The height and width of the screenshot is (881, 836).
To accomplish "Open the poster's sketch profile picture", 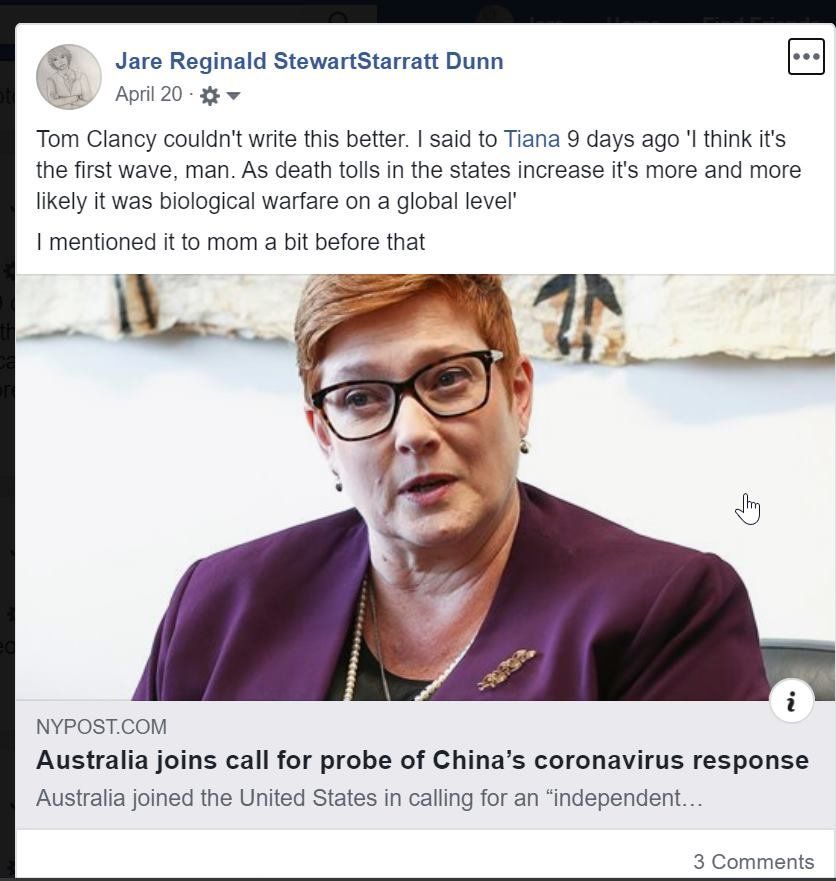I will pyautogui.click(x=69, y=76).
